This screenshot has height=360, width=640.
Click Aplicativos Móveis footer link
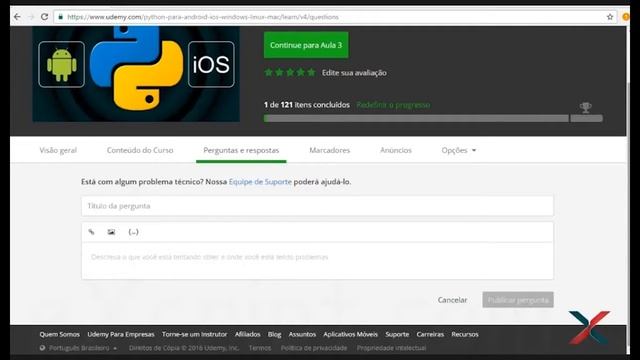(x=351, y=334)
